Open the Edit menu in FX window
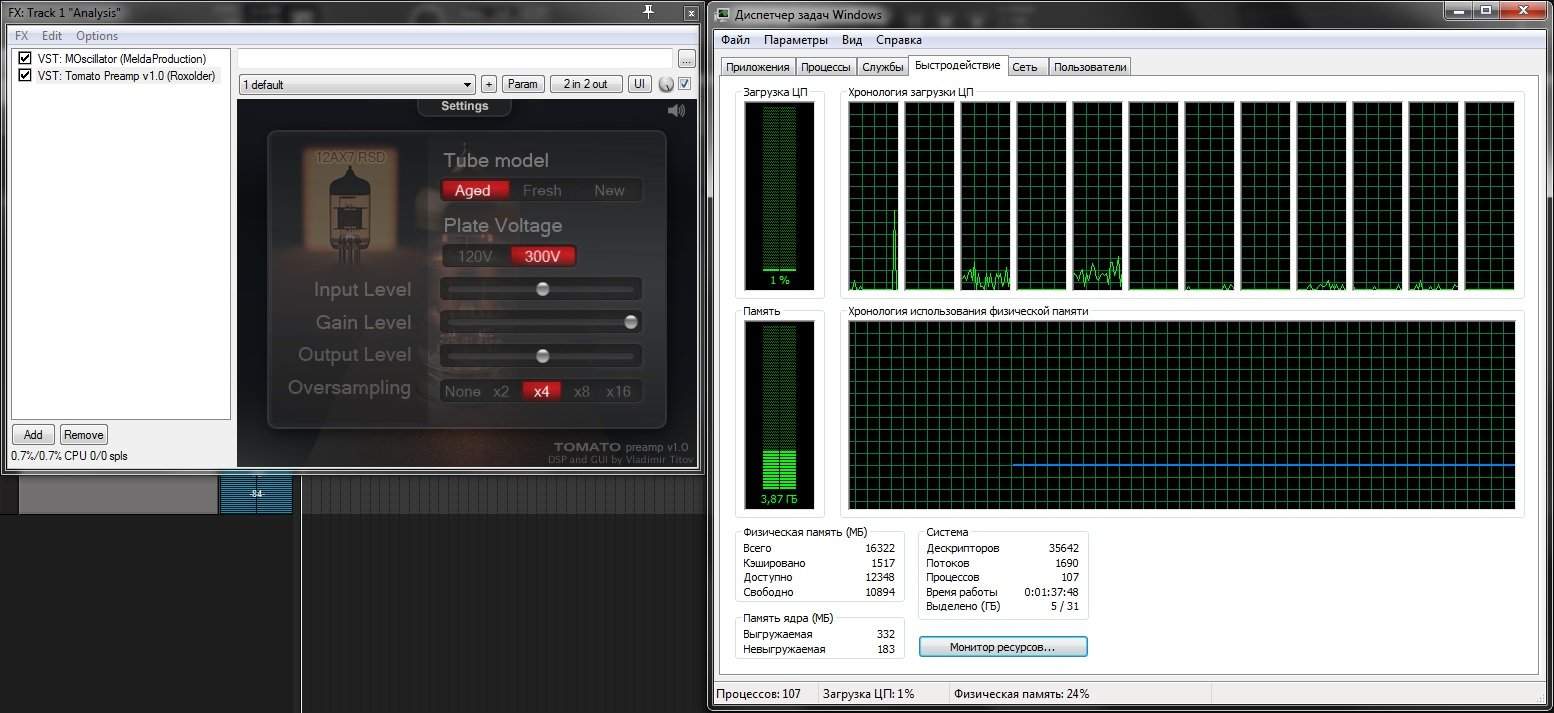The width and height of the screenshot is (1554, 713). (52, 36)
